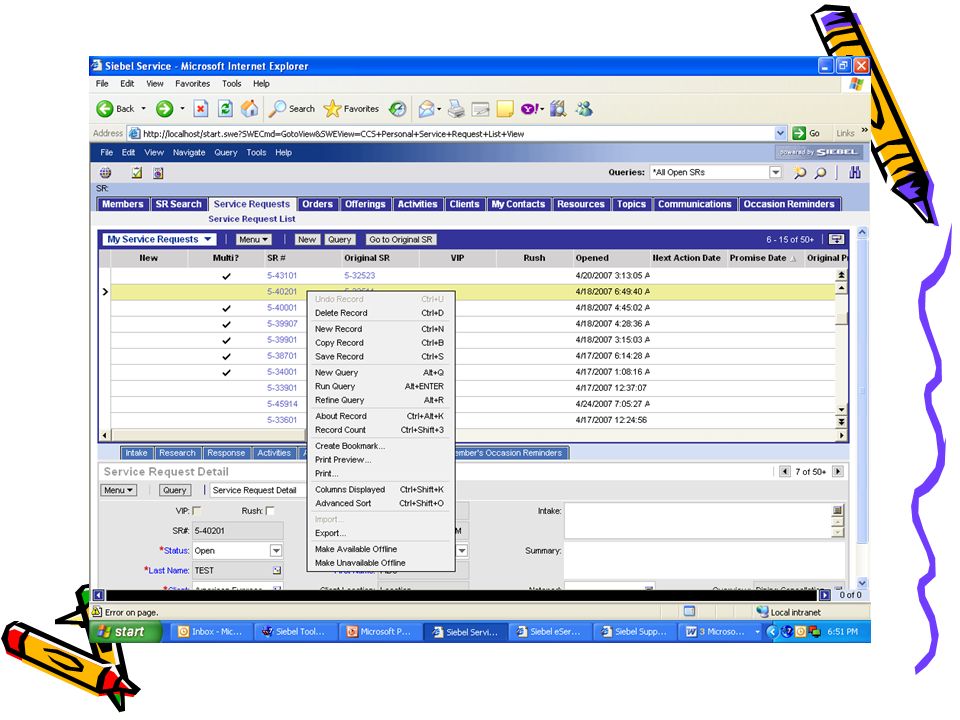Image resolution: width=960 pixels, height=720 pixels.
Task: Tick the VIP checkbox in Service Request Detail
Action: pyautogui.click(x=197, y=511)
